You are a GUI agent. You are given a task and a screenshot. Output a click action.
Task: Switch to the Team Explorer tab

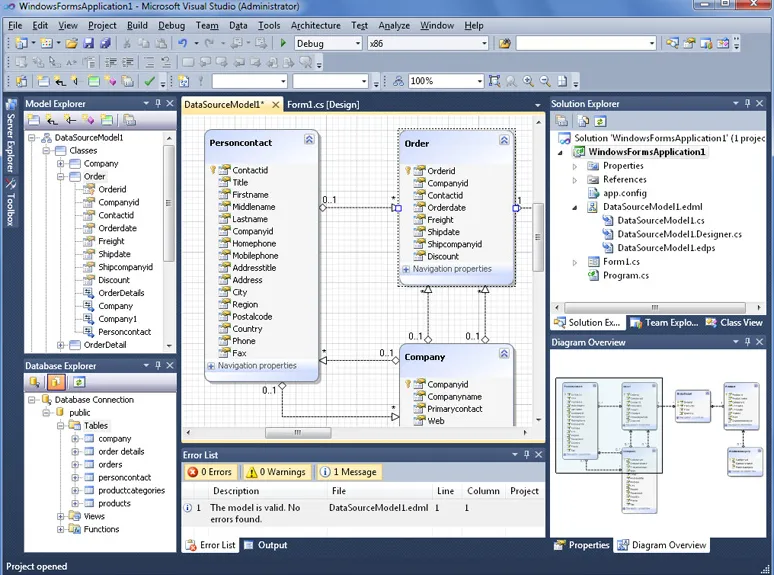tap(664, 322)
